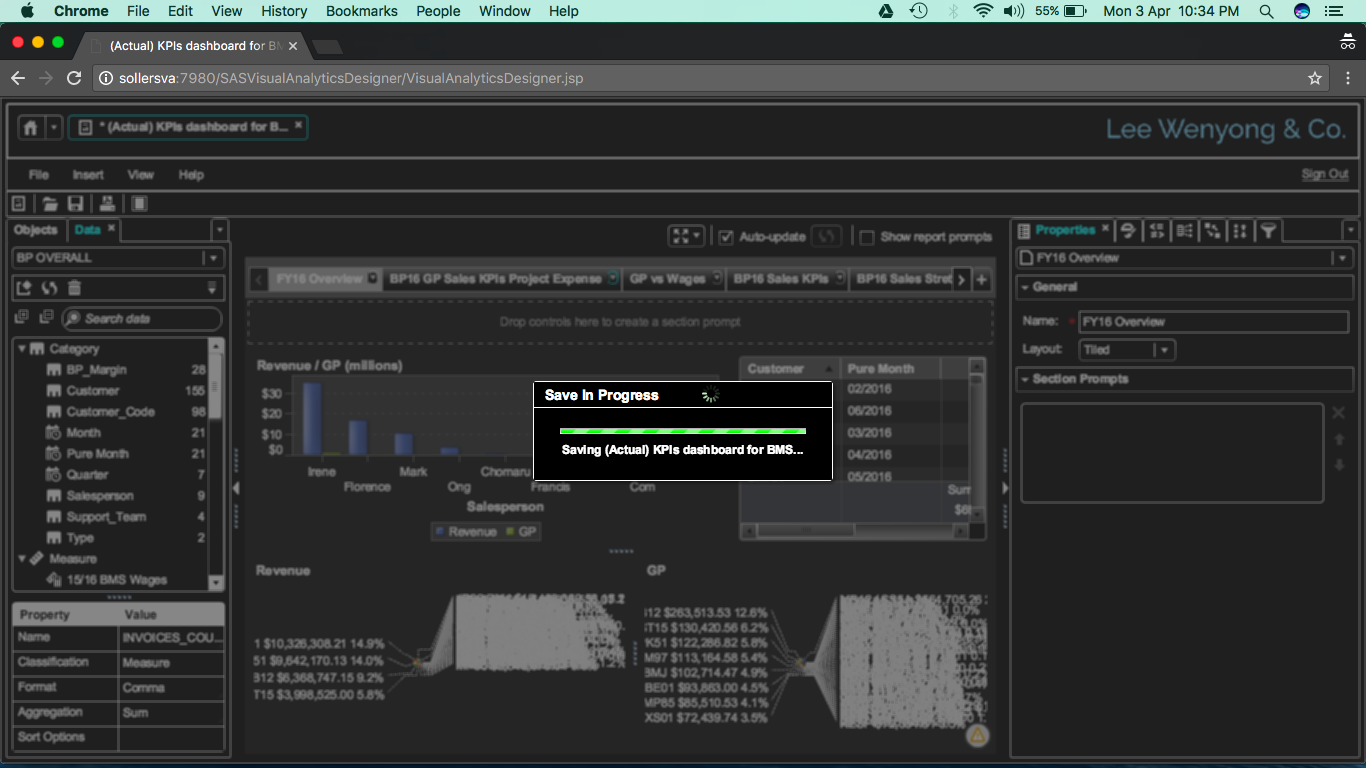
Task: Click the trash icon in Data panel
Action: (x=74, y=288)
